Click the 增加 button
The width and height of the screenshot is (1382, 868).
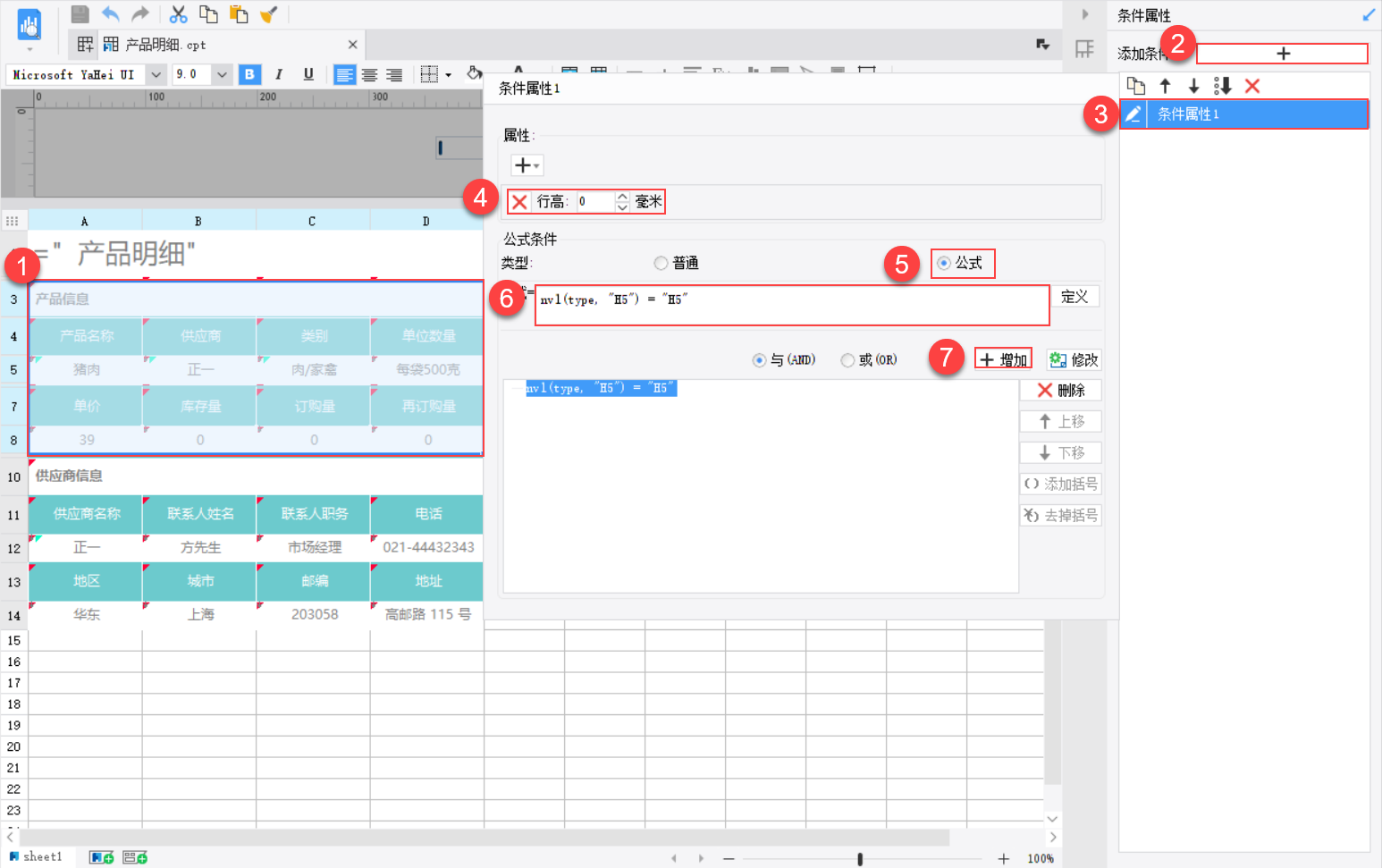click(x=1003, y=359)
